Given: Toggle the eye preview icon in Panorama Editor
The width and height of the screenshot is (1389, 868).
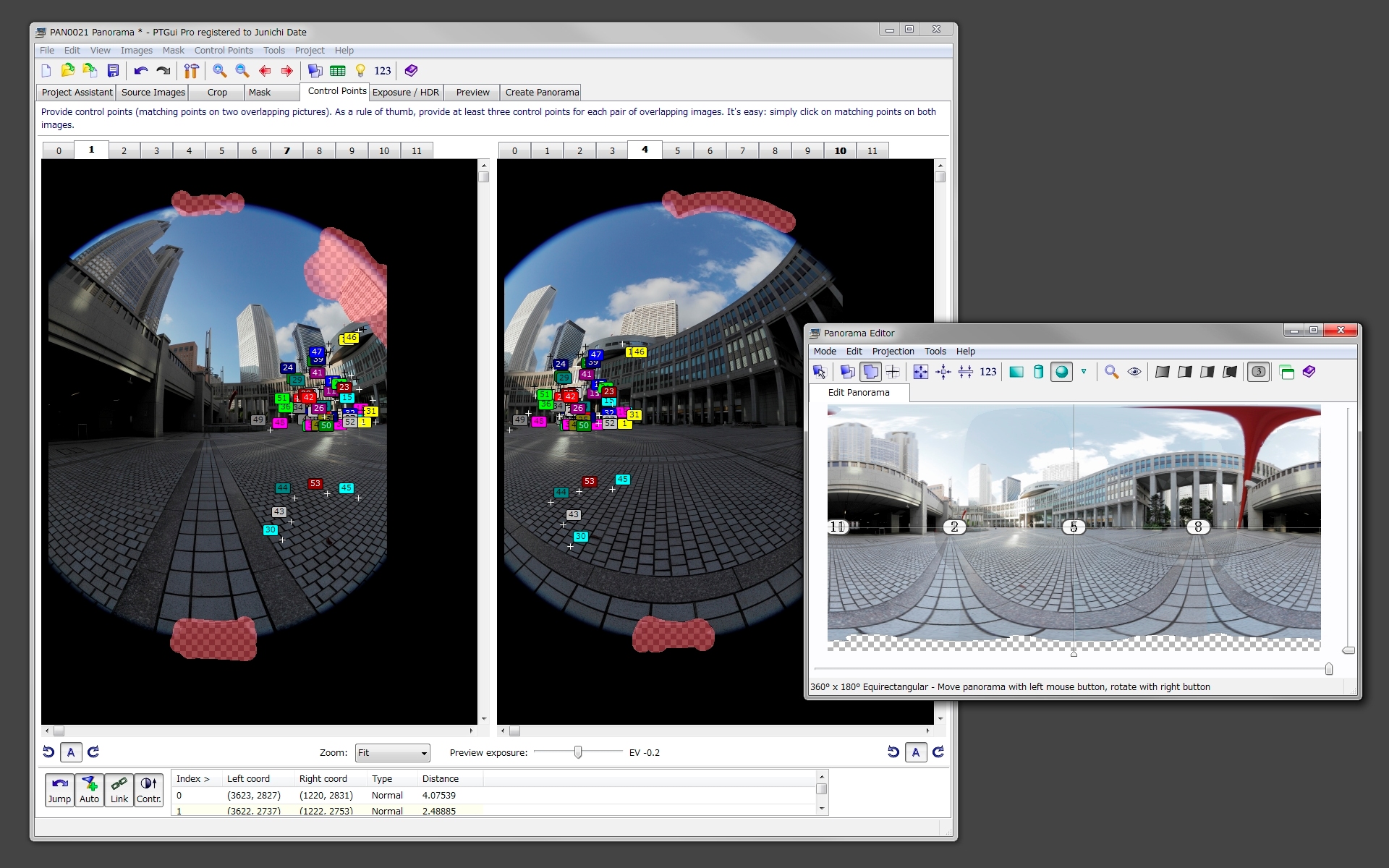Looking at the screenshot, I should coord(1134,372).
